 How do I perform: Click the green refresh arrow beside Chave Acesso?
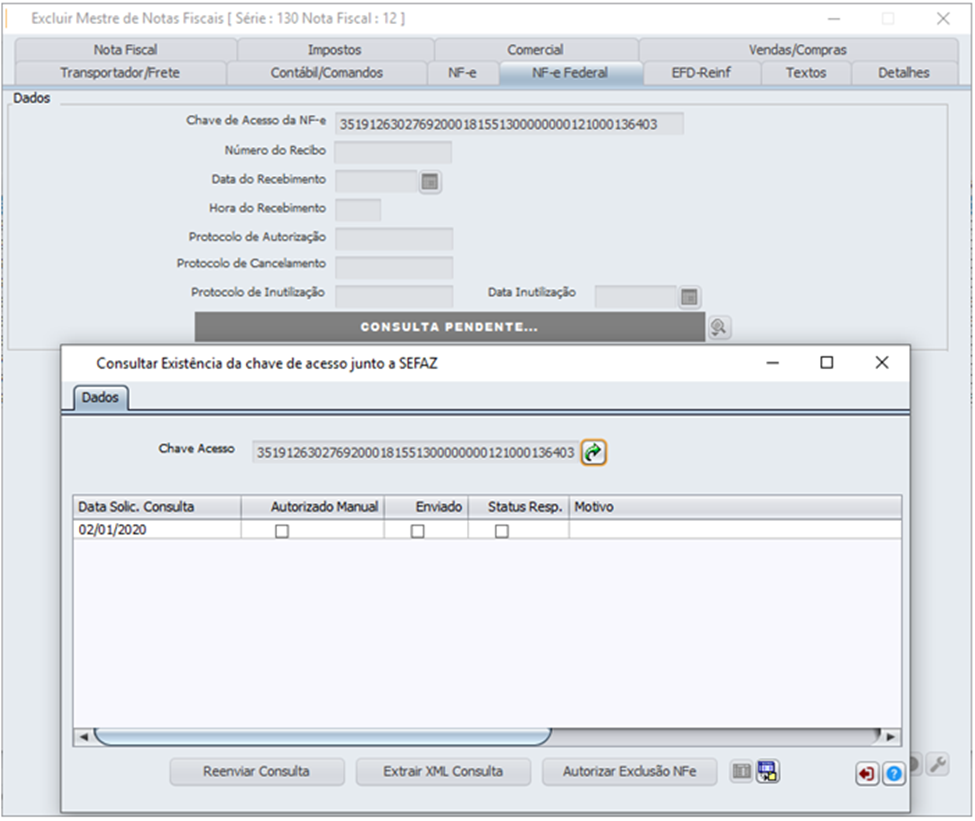[x=594, y=452]
